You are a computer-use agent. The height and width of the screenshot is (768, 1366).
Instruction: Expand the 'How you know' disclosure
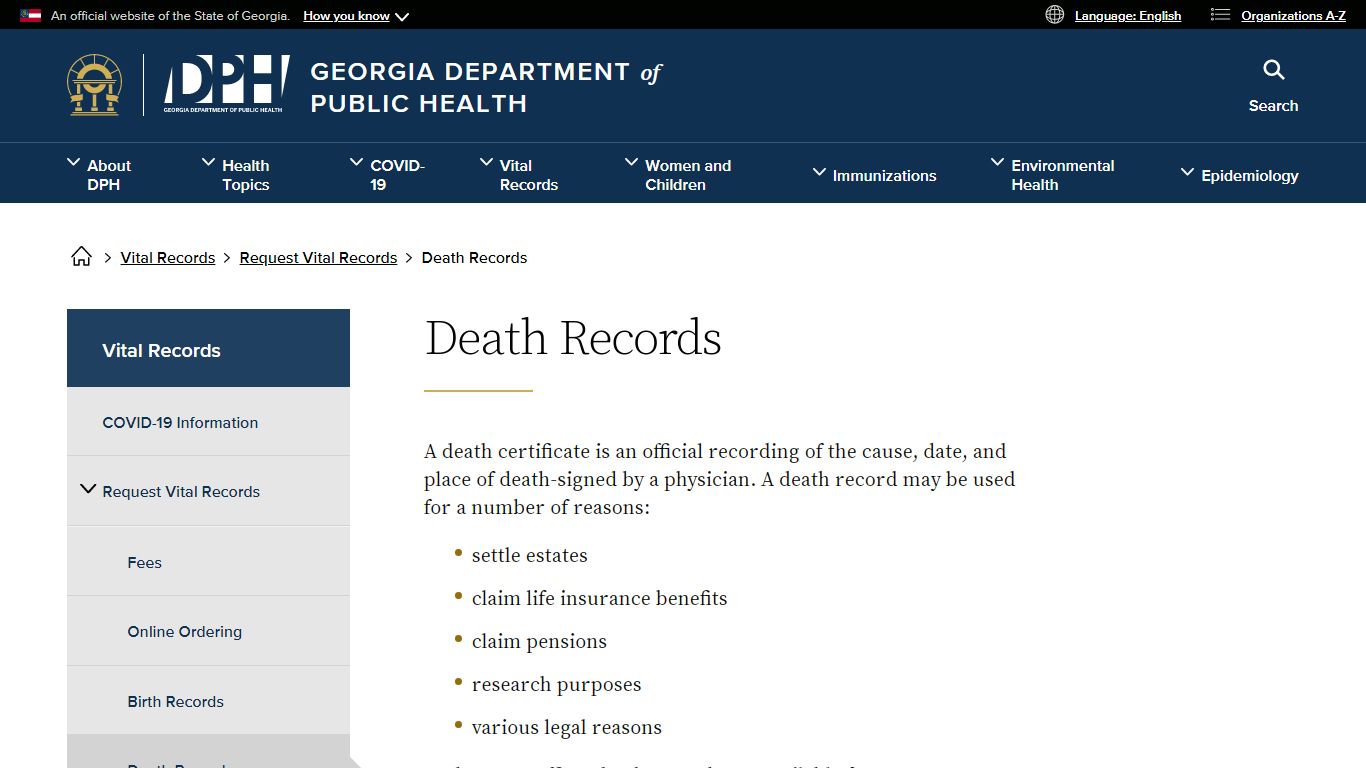coord(356,16)
